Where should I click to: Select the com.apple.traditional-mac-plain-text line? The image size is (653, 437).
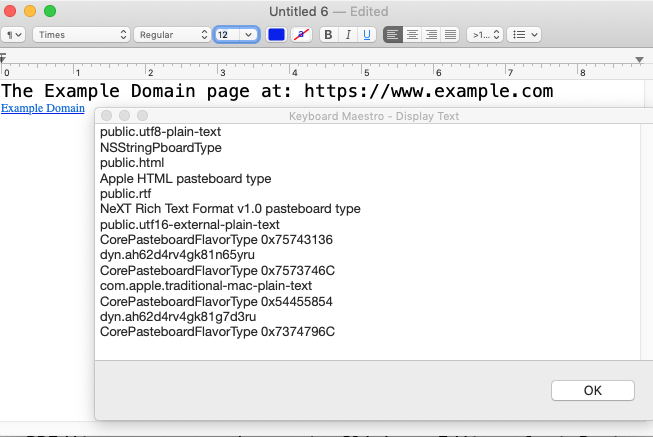pos(206,286)
